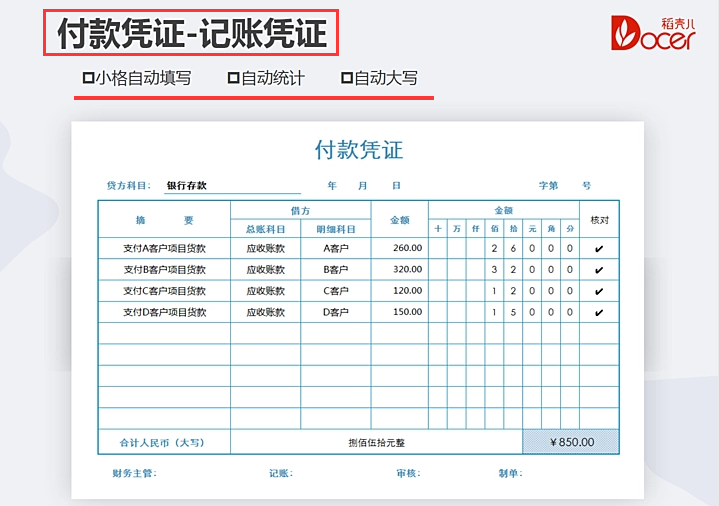
Task: Click 应收账款 in the D客户 row
Action: pyautogui.click(x=265, y=312)
